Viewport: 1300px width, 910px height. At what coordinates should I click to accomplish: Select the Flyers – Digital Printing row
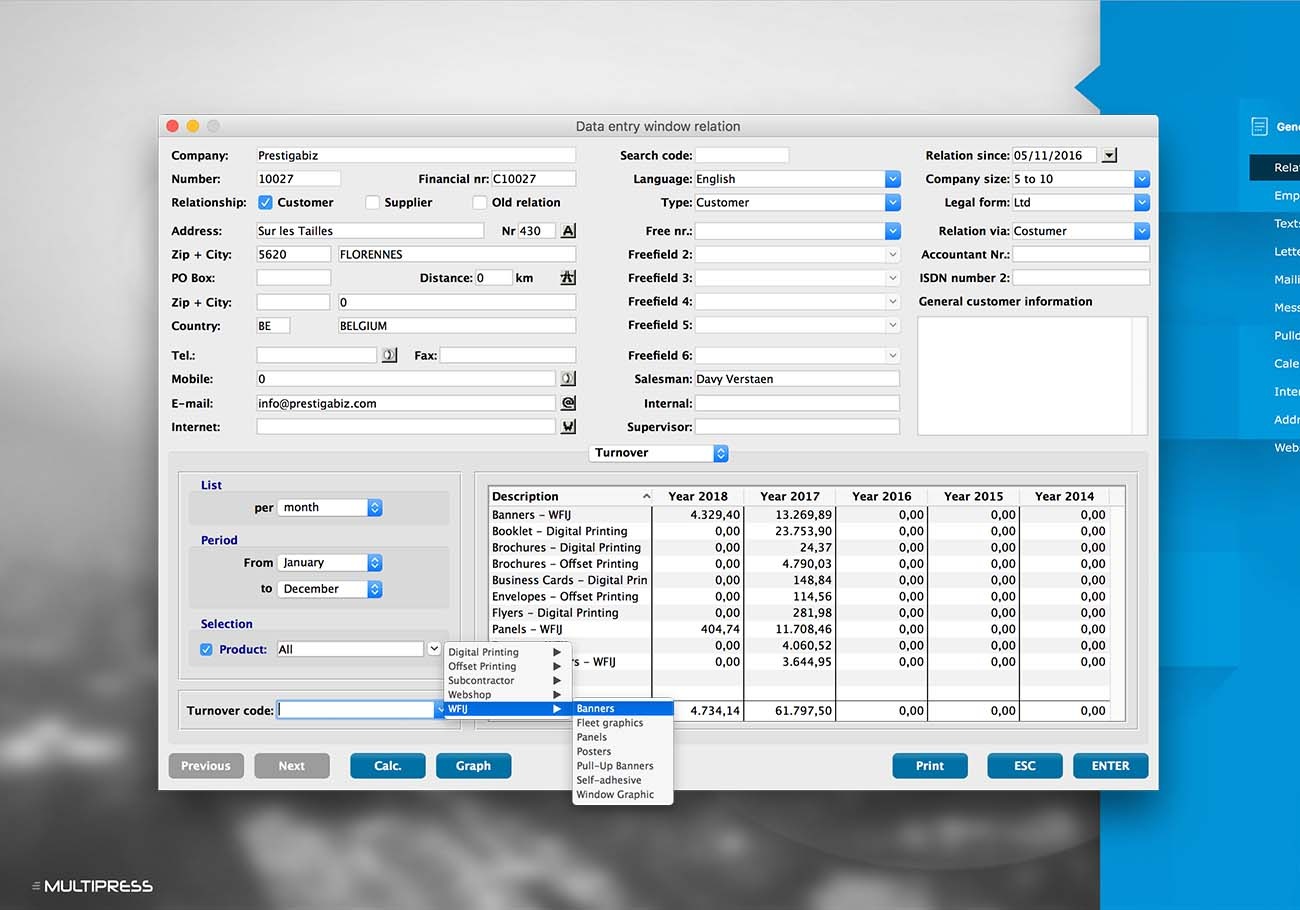click(x=799, y=613)
